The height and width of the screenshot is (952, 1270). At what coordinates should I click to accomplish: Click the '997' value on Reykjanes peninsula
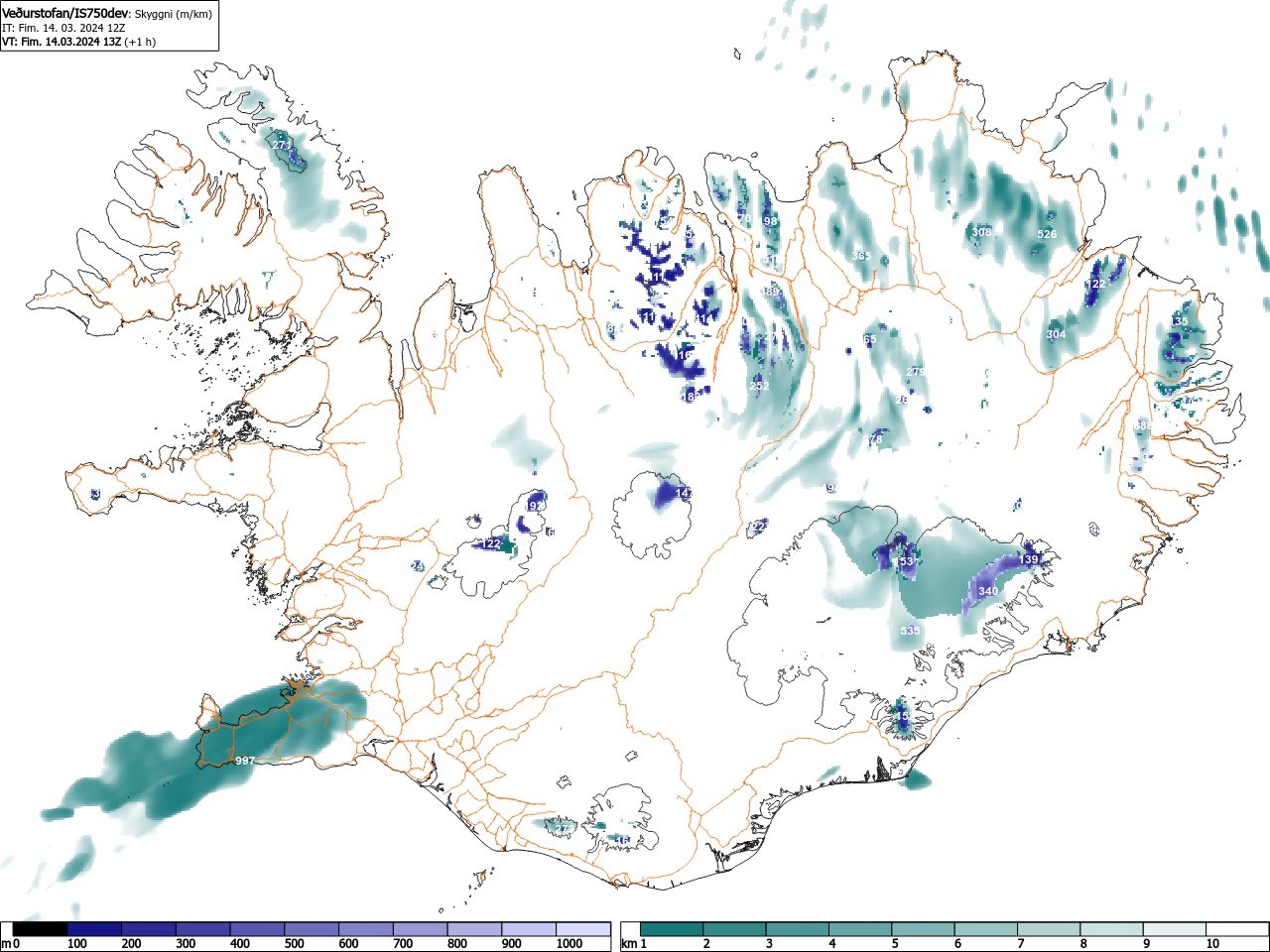click(245, 761)
